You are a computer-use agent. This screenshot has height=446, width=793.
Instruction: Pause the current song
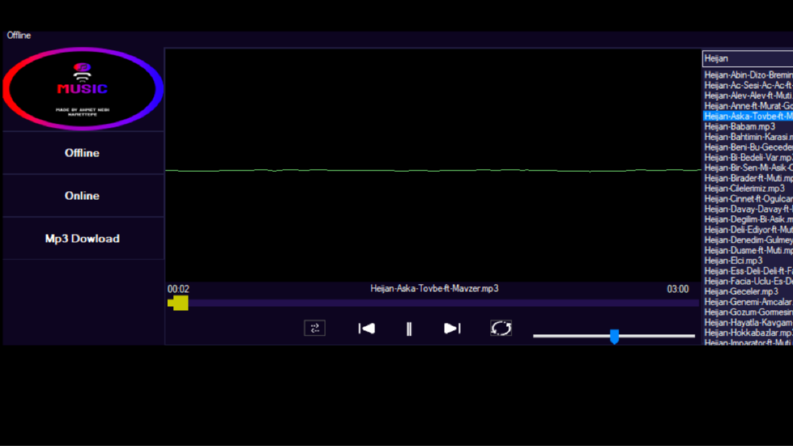coord(409,329)
